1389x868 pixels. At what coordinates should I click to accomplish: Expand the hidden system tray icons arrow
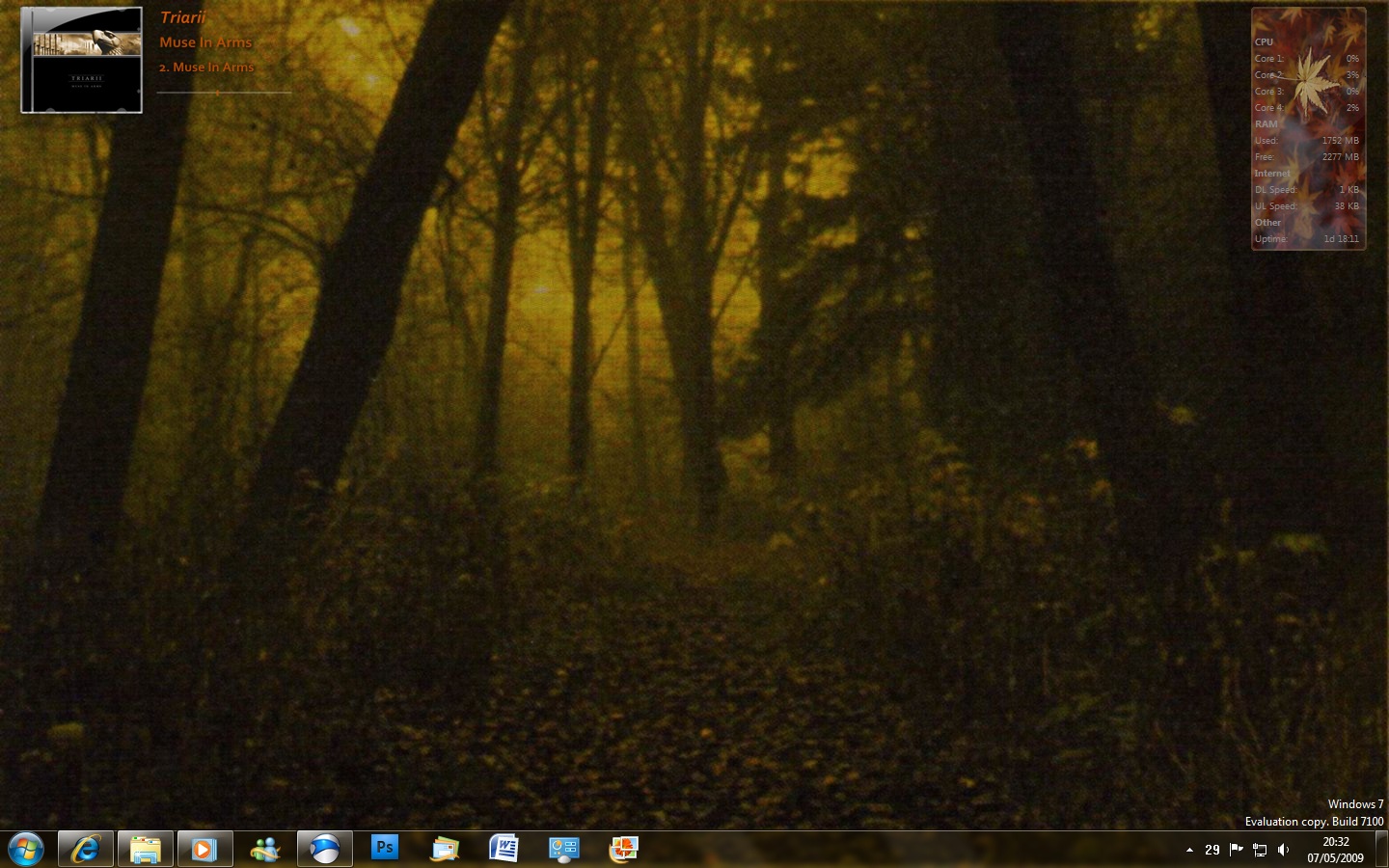pos(1189,850)
